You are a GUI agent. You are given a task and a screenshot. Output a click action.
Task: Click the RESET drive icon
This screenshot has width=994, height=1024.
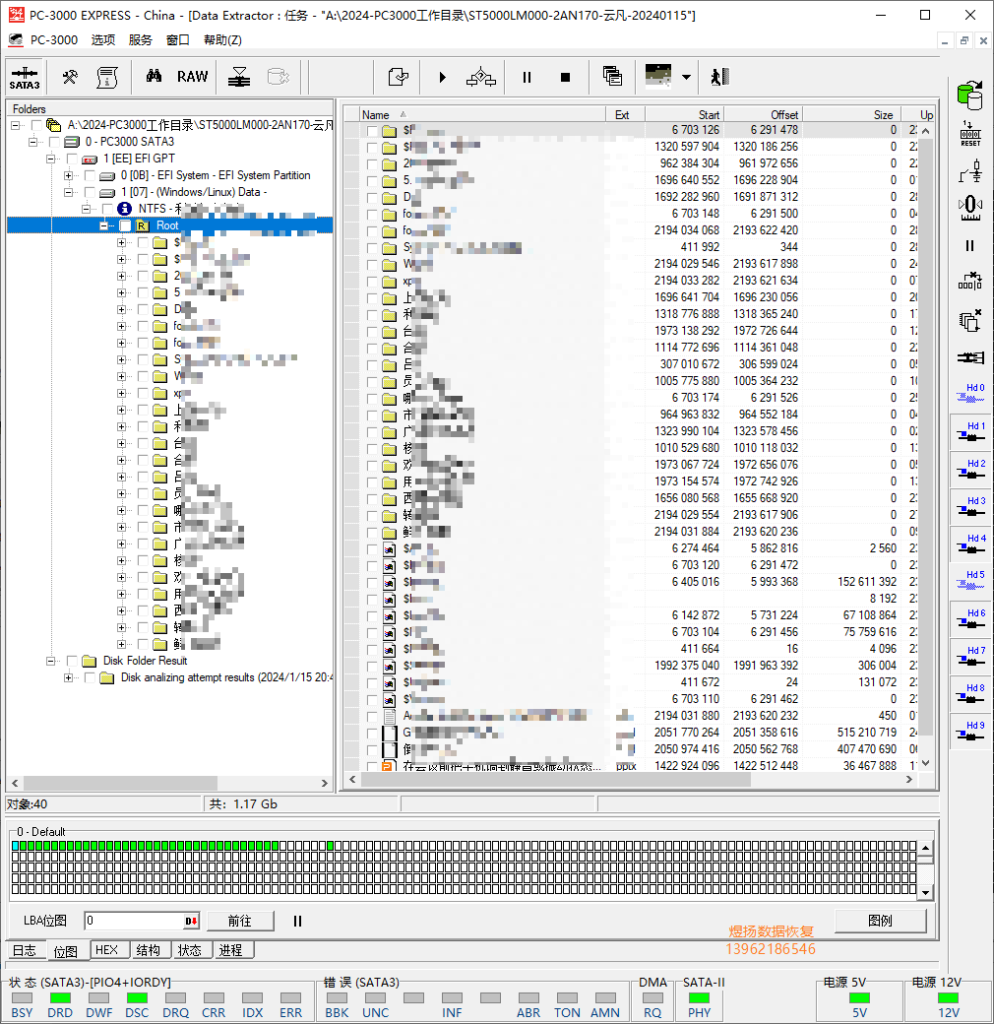(x=970, y=133)
